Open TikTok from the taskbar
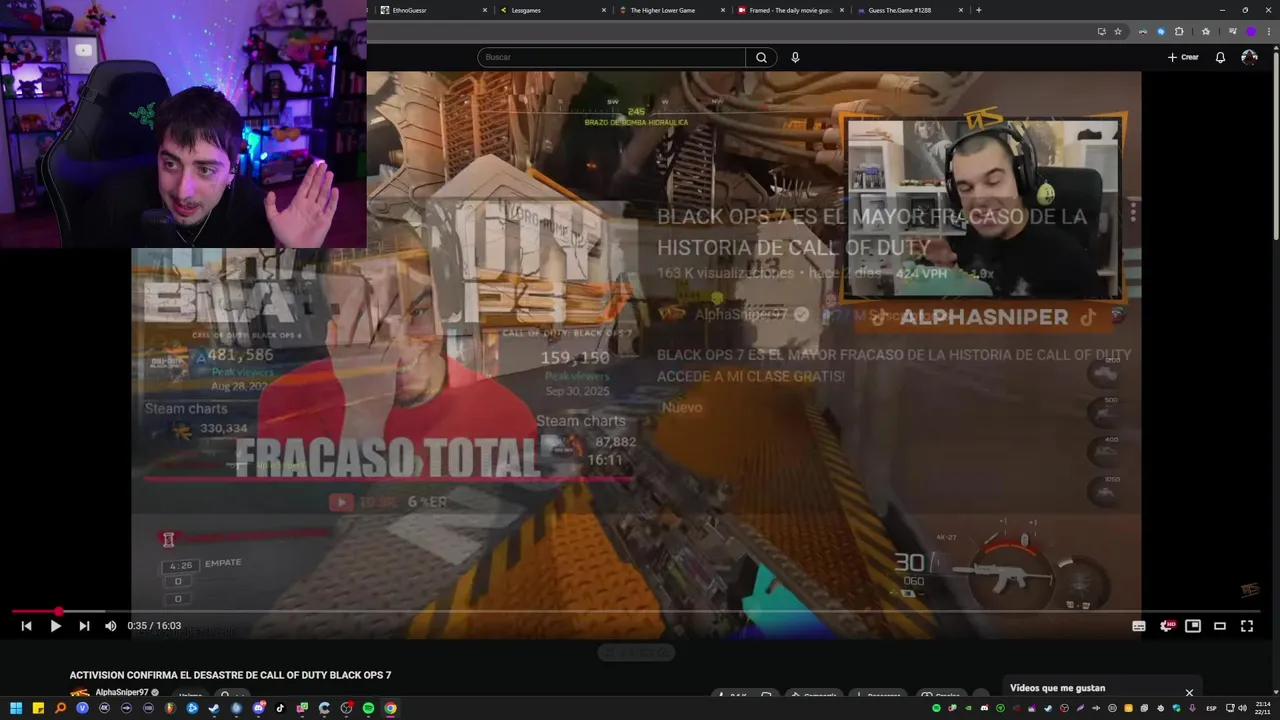This screenshot has width=1280, height=720. 280,708
